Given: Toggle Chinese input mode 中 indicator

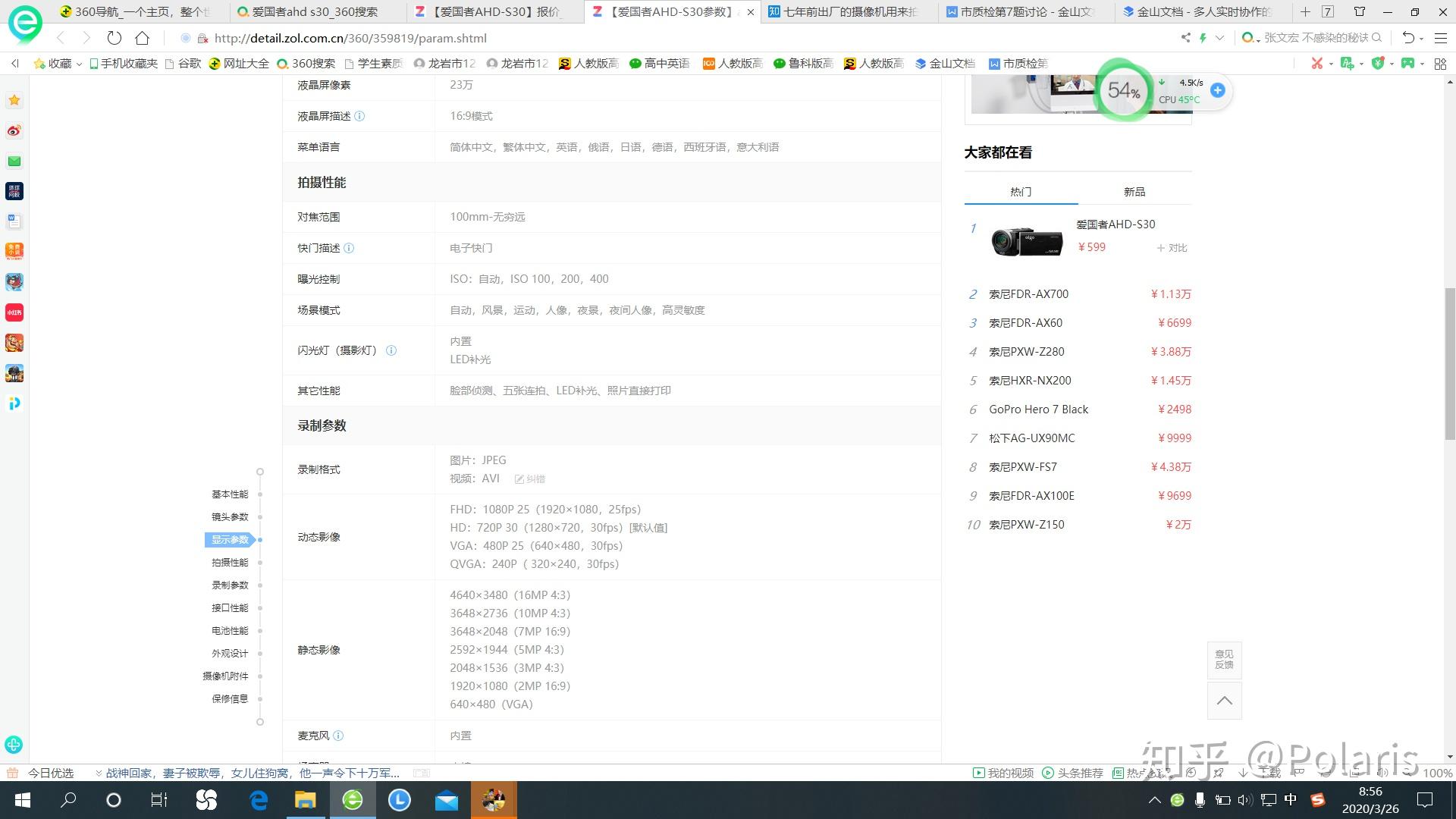Looking at the screenshot, I should click(x=1291, y=799).
